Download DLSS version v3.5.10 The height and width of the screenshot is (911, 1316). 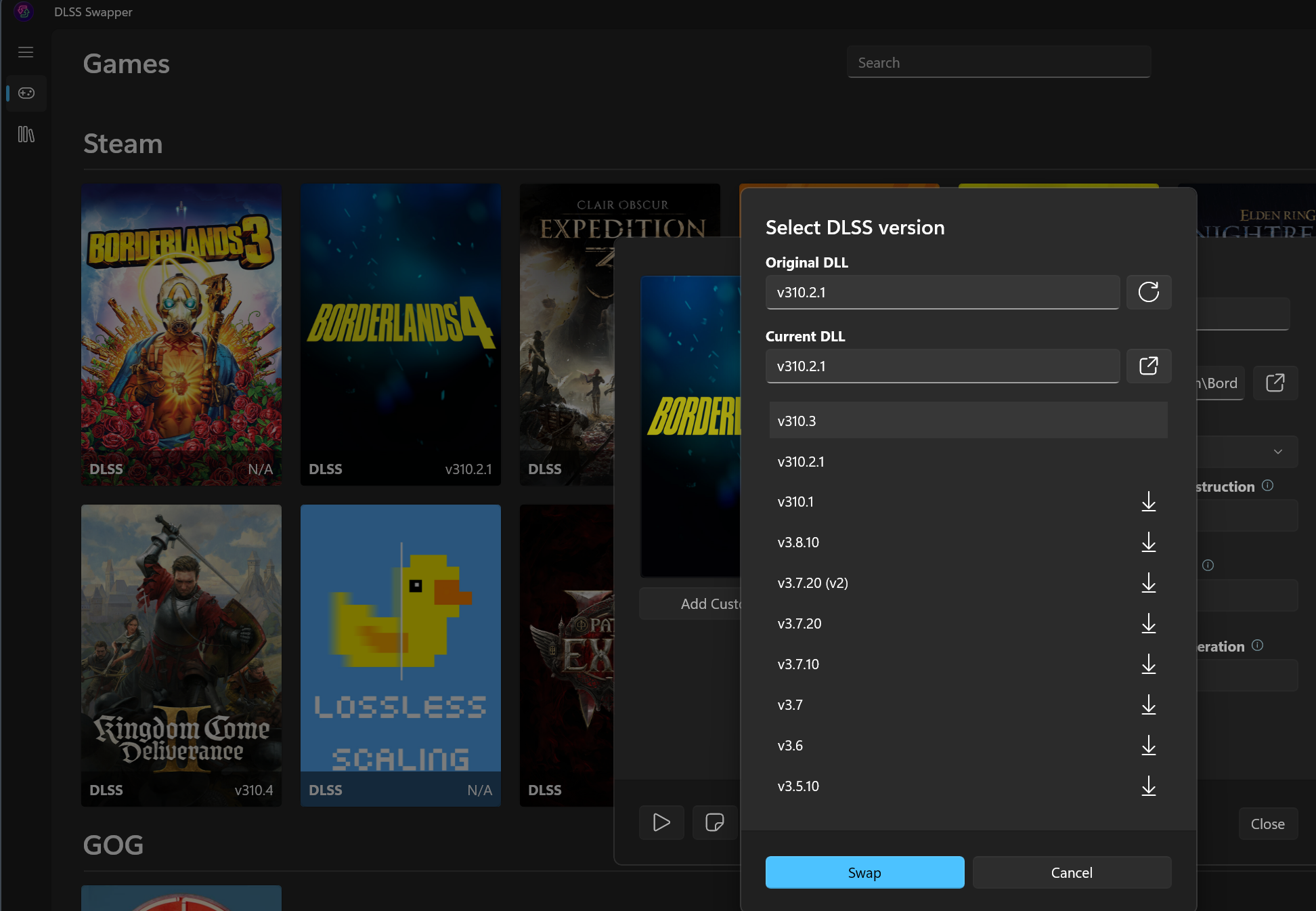coord(1148,786)
